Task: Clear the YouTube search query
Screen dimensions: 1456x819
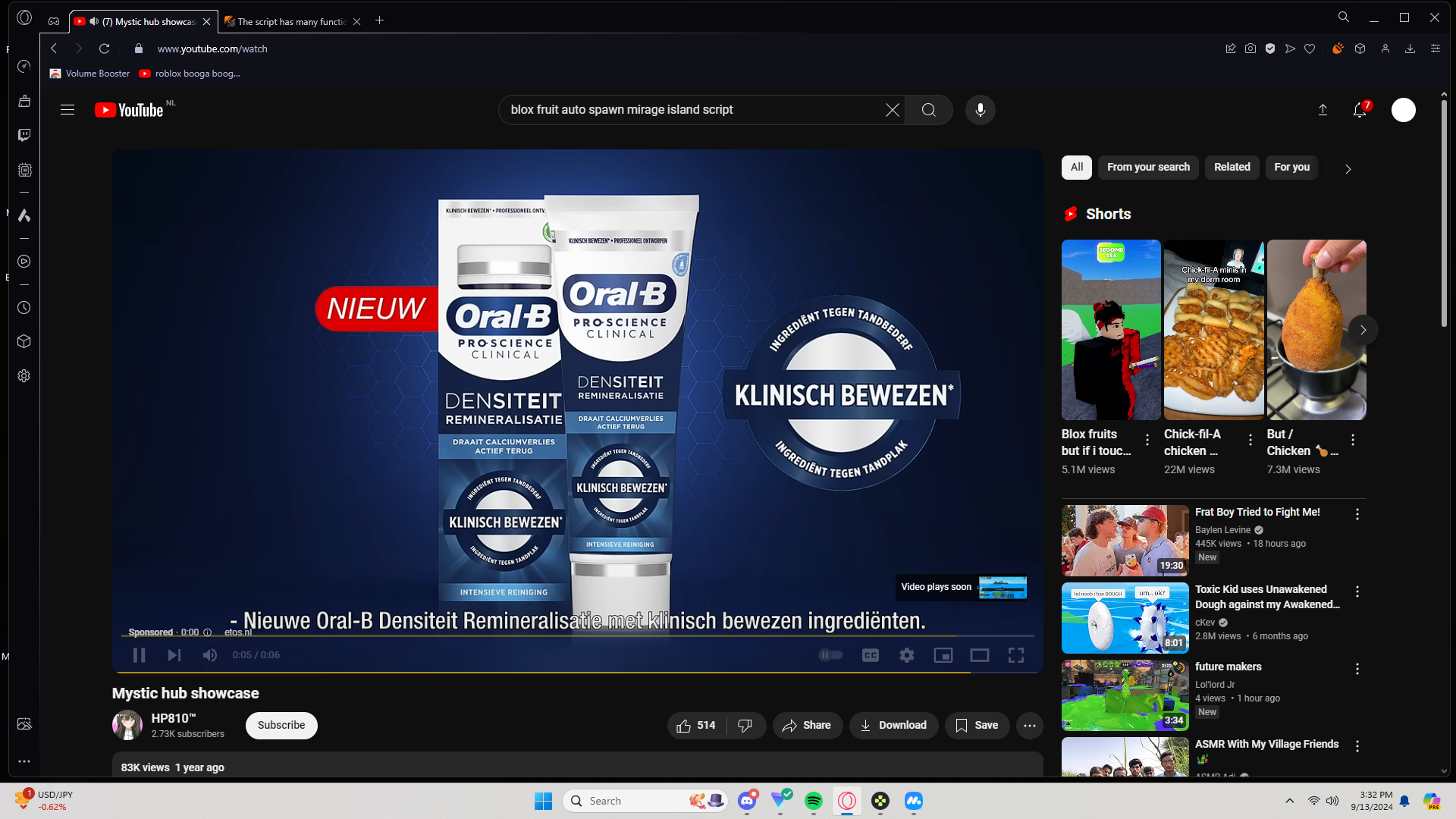Action: coord(893,110)
